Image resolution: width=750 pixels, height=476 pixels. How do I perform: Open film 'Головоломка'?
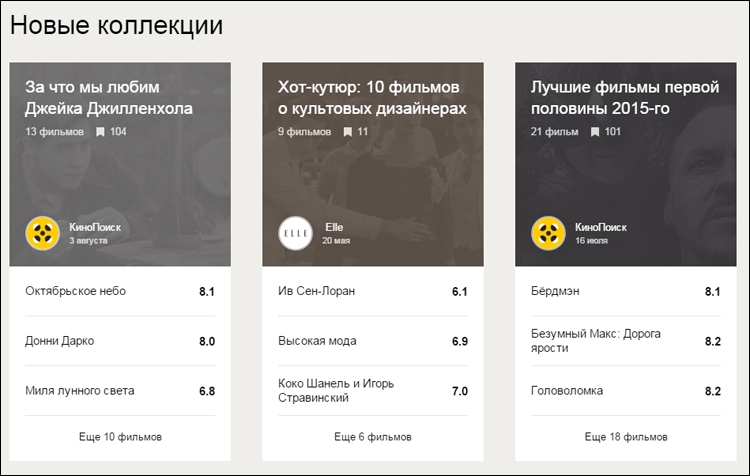click(x=567, y=390)
